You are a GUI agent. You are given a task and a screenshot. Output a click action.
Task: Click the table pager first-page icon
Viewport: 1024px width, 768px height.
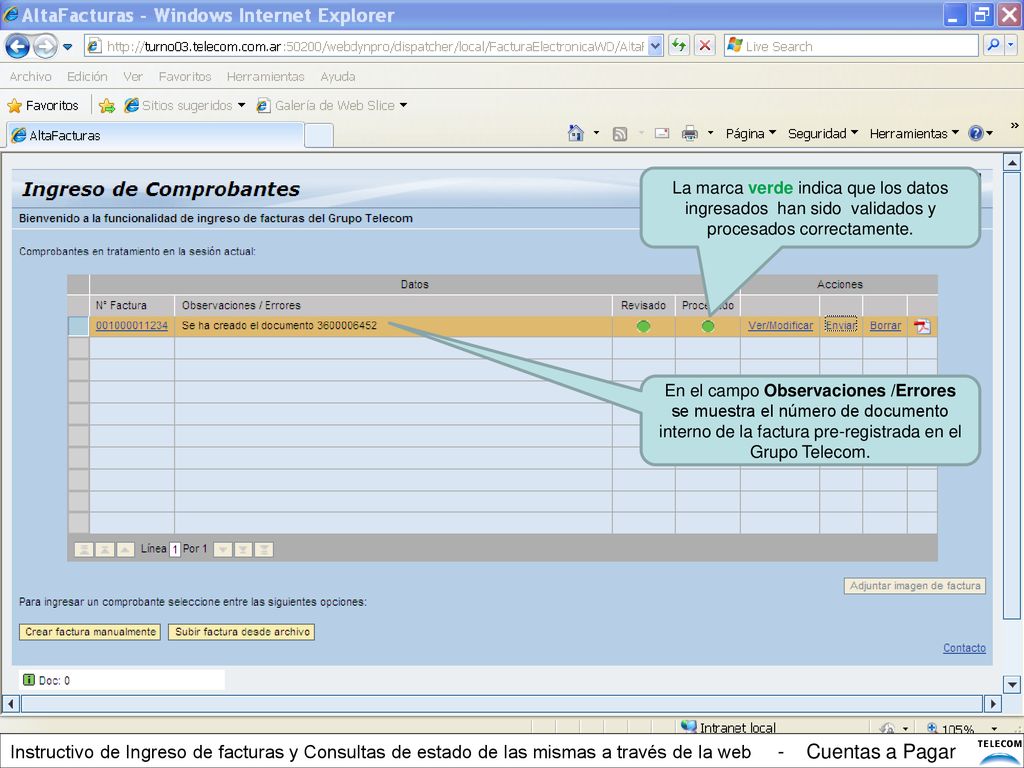click(84, 549)
